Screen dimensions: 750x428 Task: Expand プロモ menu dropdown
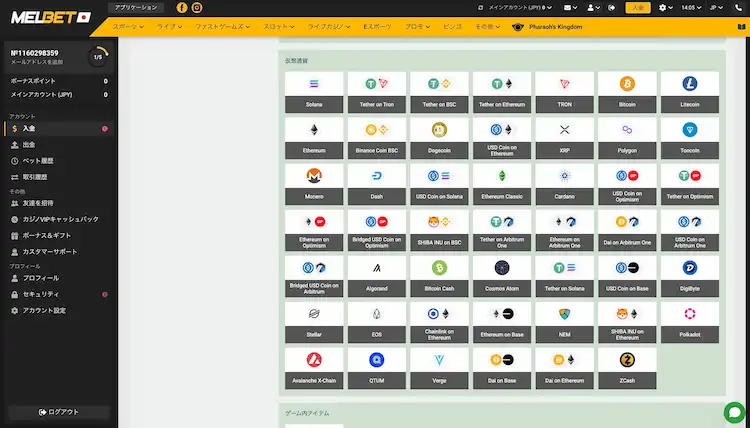pos(417,27)
